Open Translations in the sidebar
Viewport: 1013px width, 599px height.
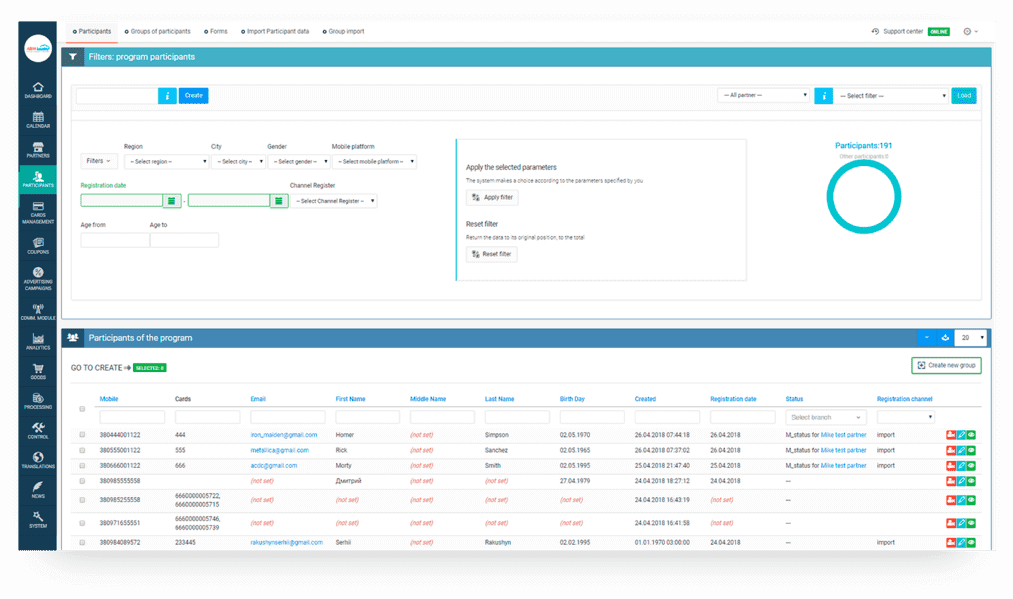(38, 461)
